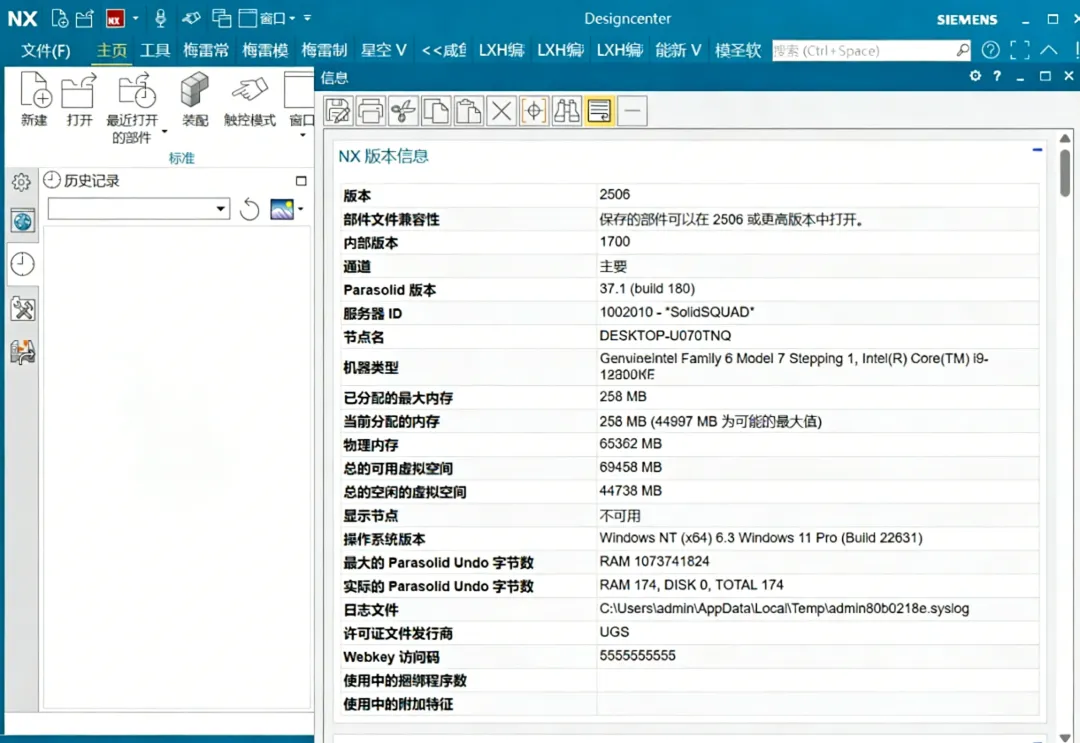Switch to the 模圣软 ribbon tab
The image size is (1080, 743).
pyautogui.click(x=738, y=50)
